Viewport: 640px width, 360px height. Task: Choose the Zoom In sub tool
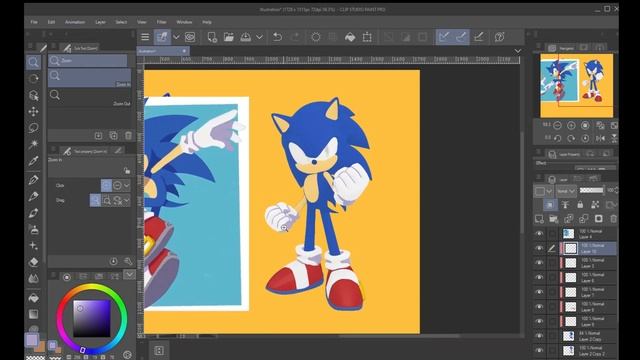point(89,78)
